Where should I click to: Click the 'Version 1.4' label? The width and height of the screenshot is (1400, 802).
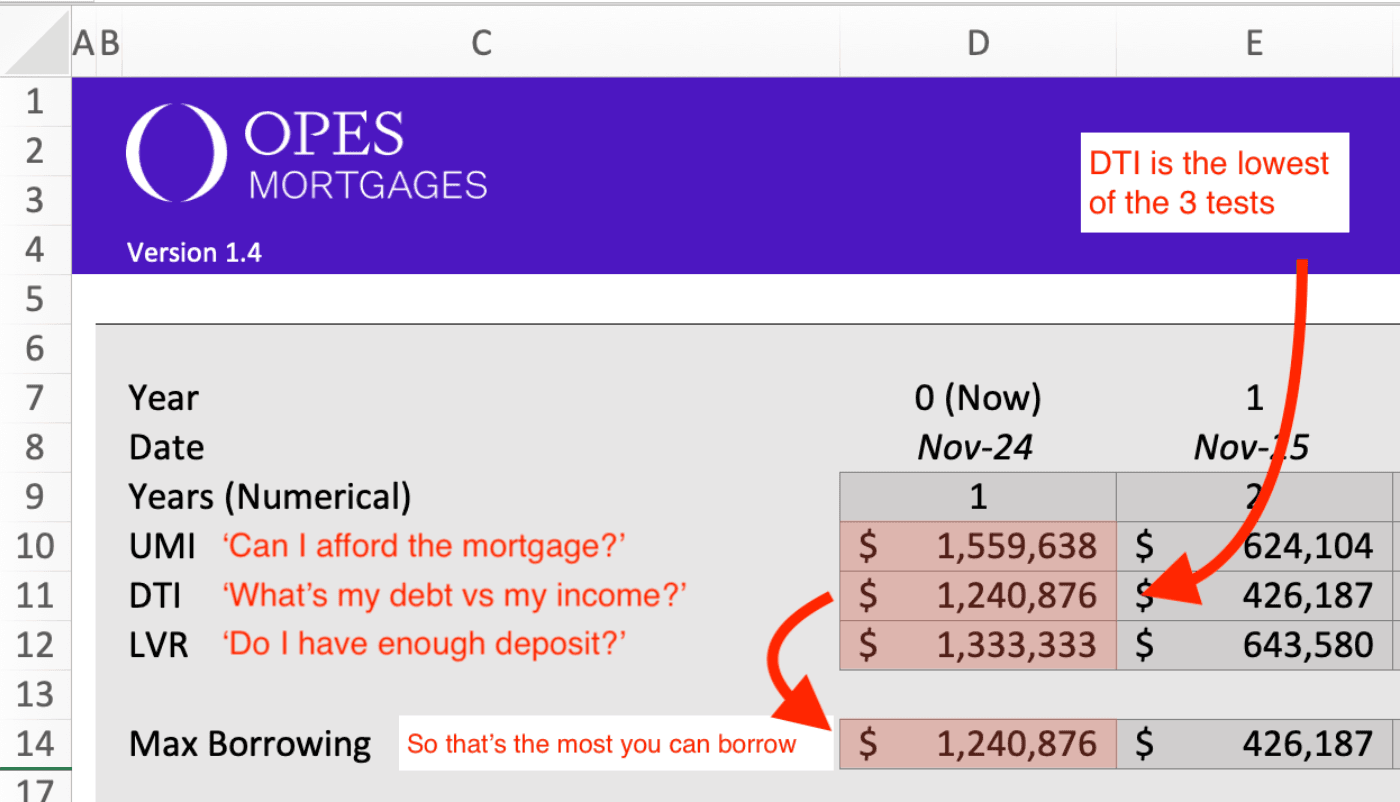[x=194, y=253]
